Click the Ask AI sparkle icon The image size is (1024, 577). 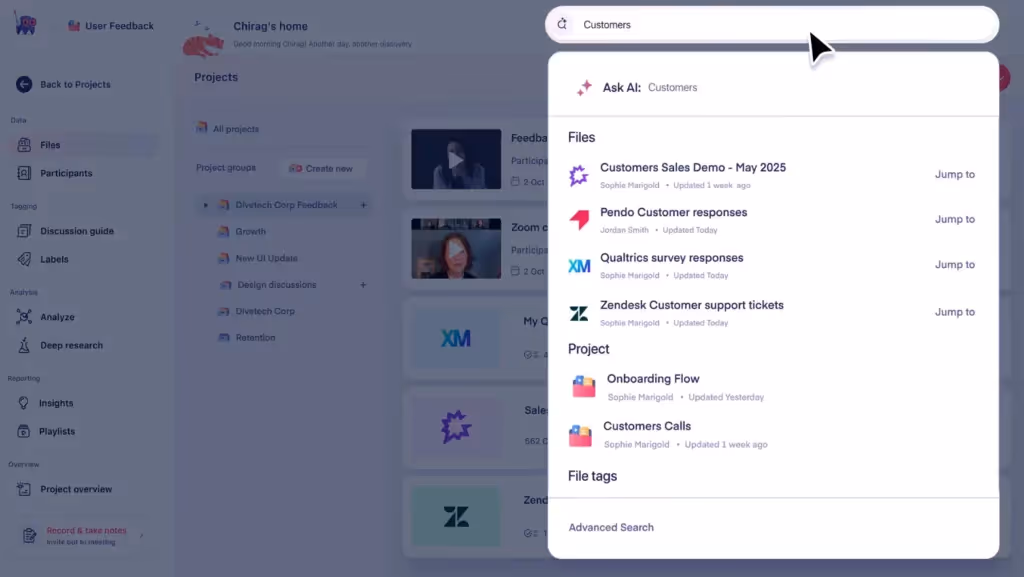pyautogui.click(x=585, y=87)
